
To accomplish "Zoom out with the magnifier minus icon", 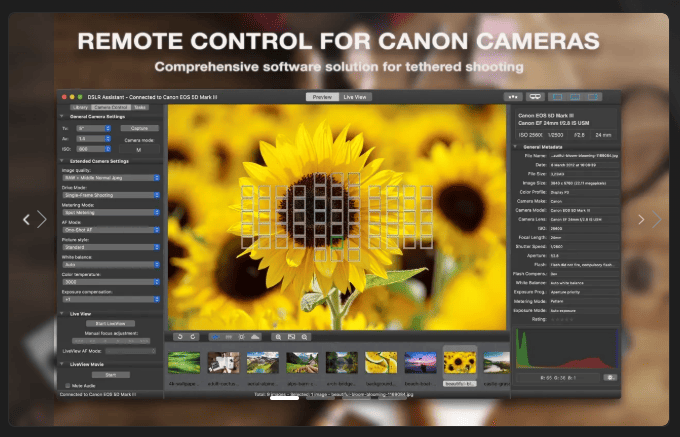I will [x=304, y=337].
